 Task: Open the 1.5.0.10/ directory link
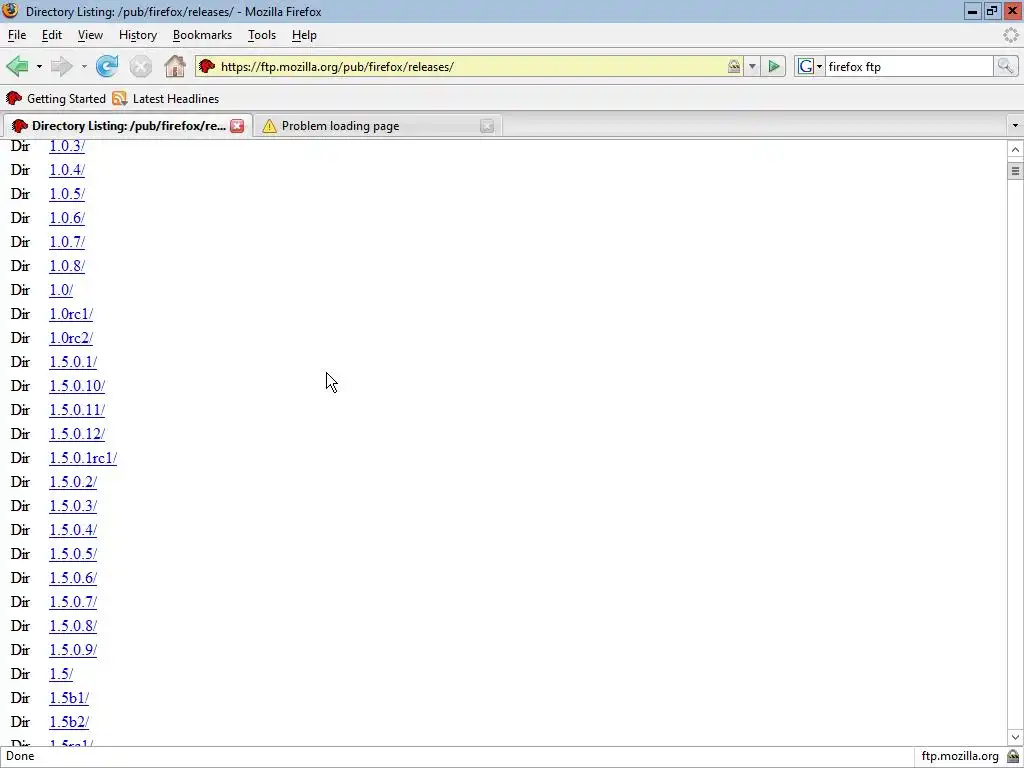77,386
